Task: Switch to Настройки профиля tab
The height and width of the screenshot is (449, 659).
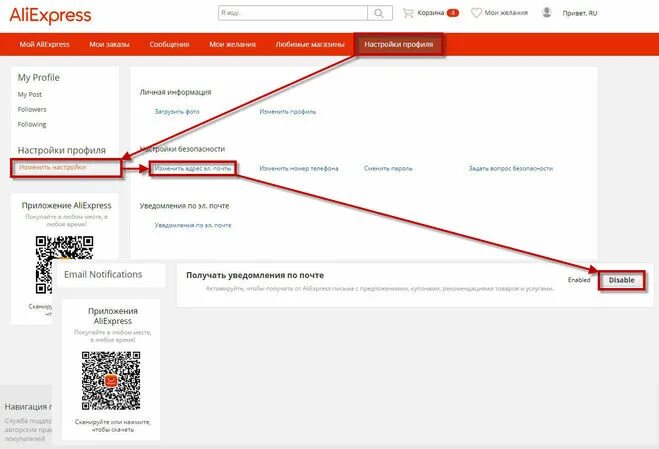Action: 398,44
